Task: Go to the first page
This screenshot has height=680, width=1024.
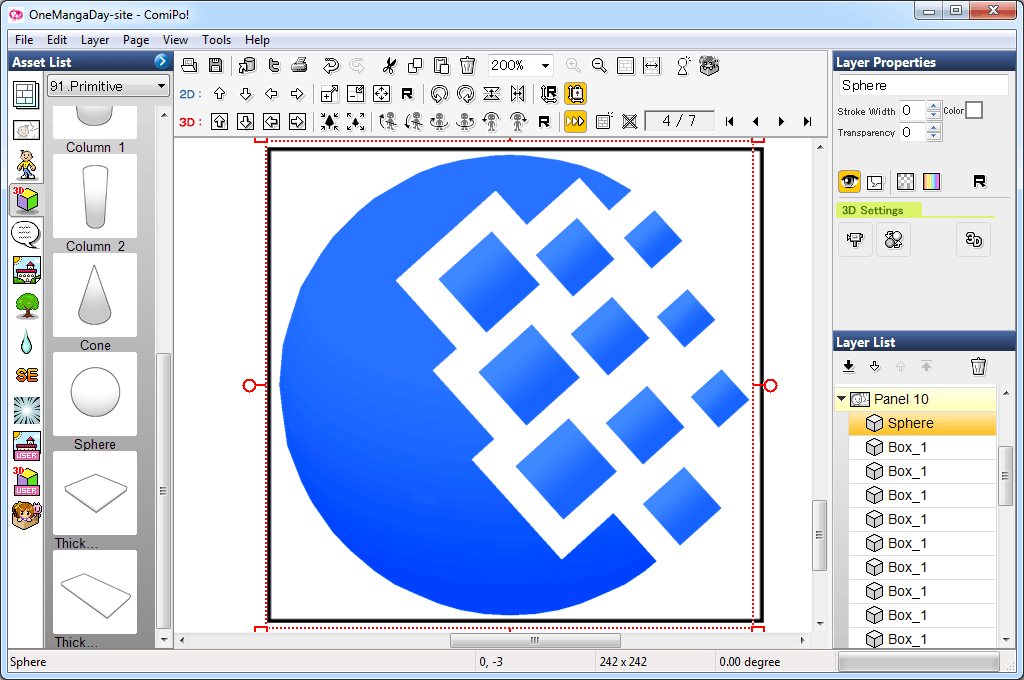Action: click(x=729, y=121)
